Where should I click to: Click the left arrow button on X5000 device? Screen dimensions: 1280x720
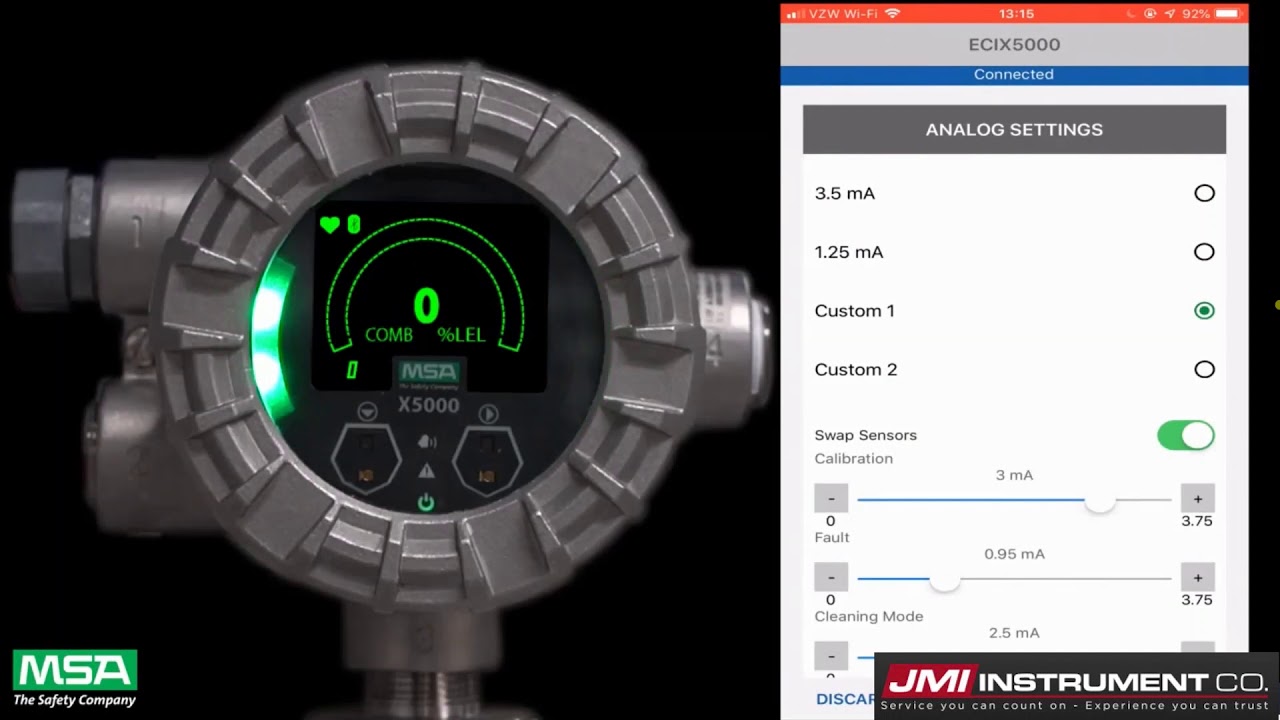coord(367,412)
